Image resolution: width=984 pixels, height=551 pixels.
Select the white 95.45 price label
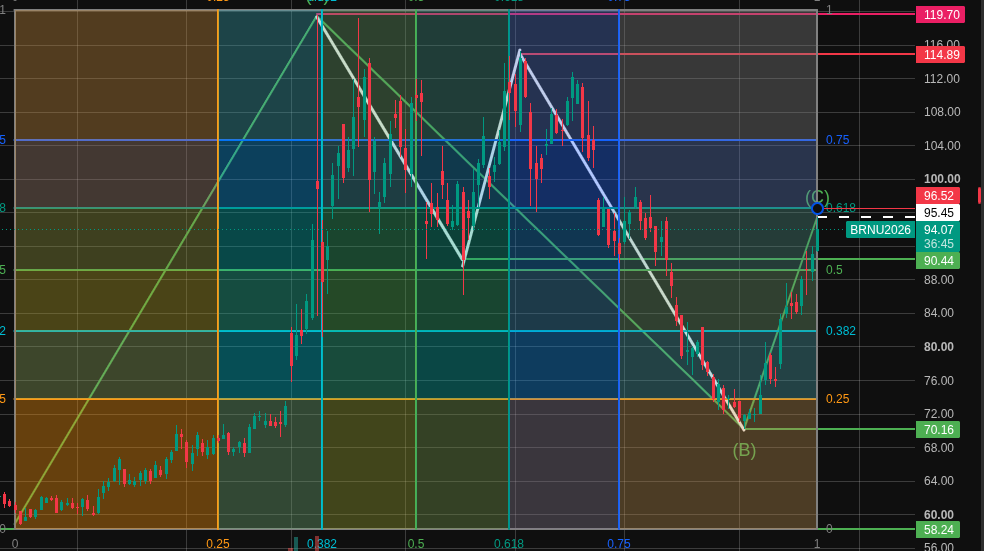coord(938,213)
